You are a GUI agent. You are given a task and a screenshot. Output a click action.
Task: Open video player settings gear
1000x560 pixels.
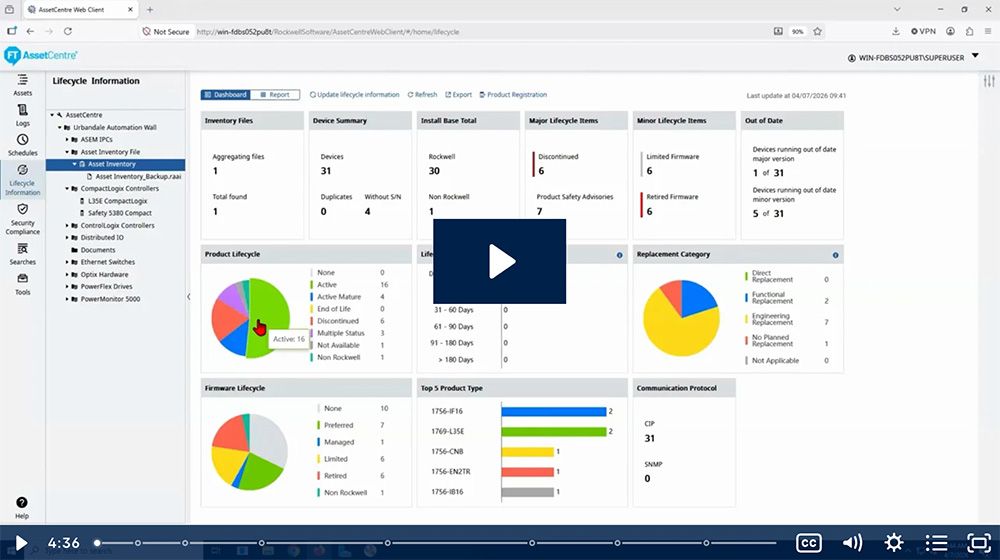pos(893,543)
